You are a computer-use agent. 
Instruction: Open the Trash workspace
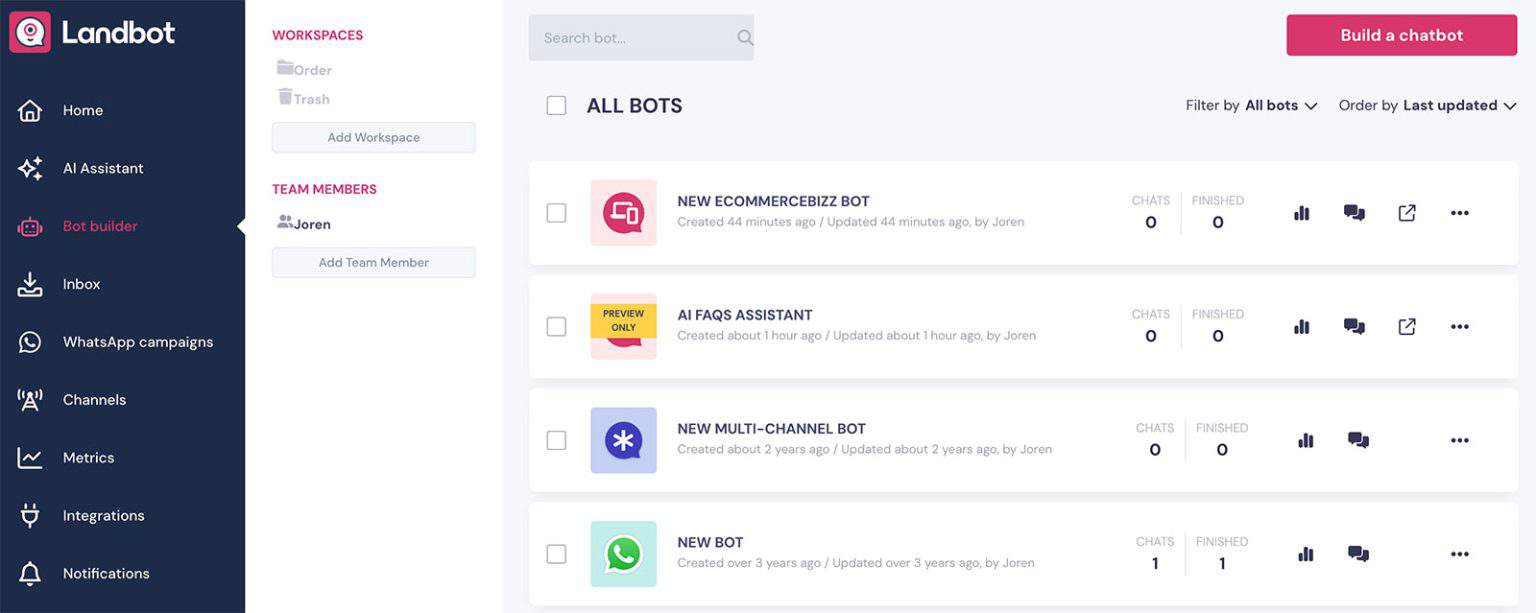[303, 97]
